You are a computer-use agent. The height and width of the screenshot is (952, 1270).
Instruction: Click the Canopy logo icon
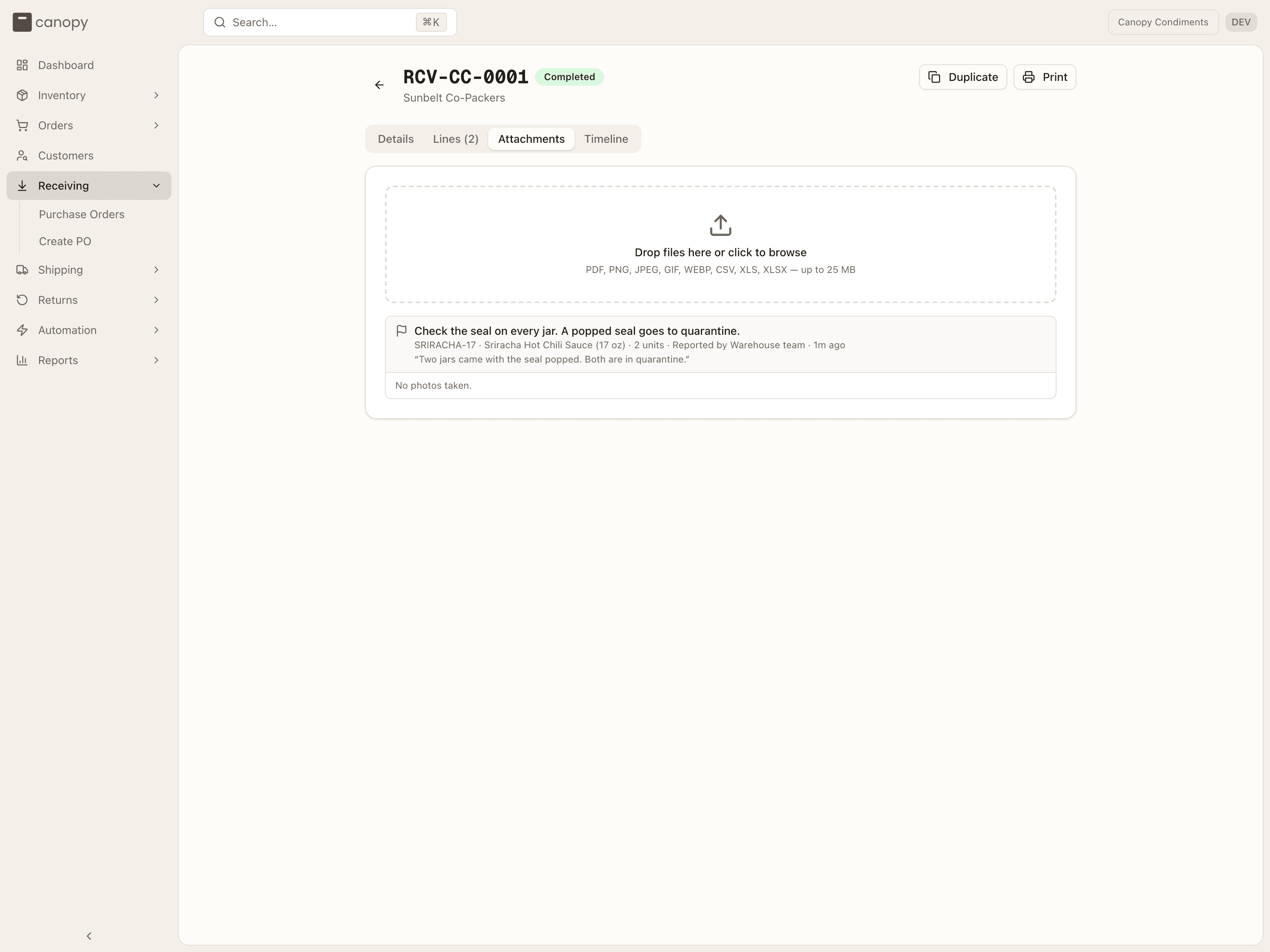22,22
